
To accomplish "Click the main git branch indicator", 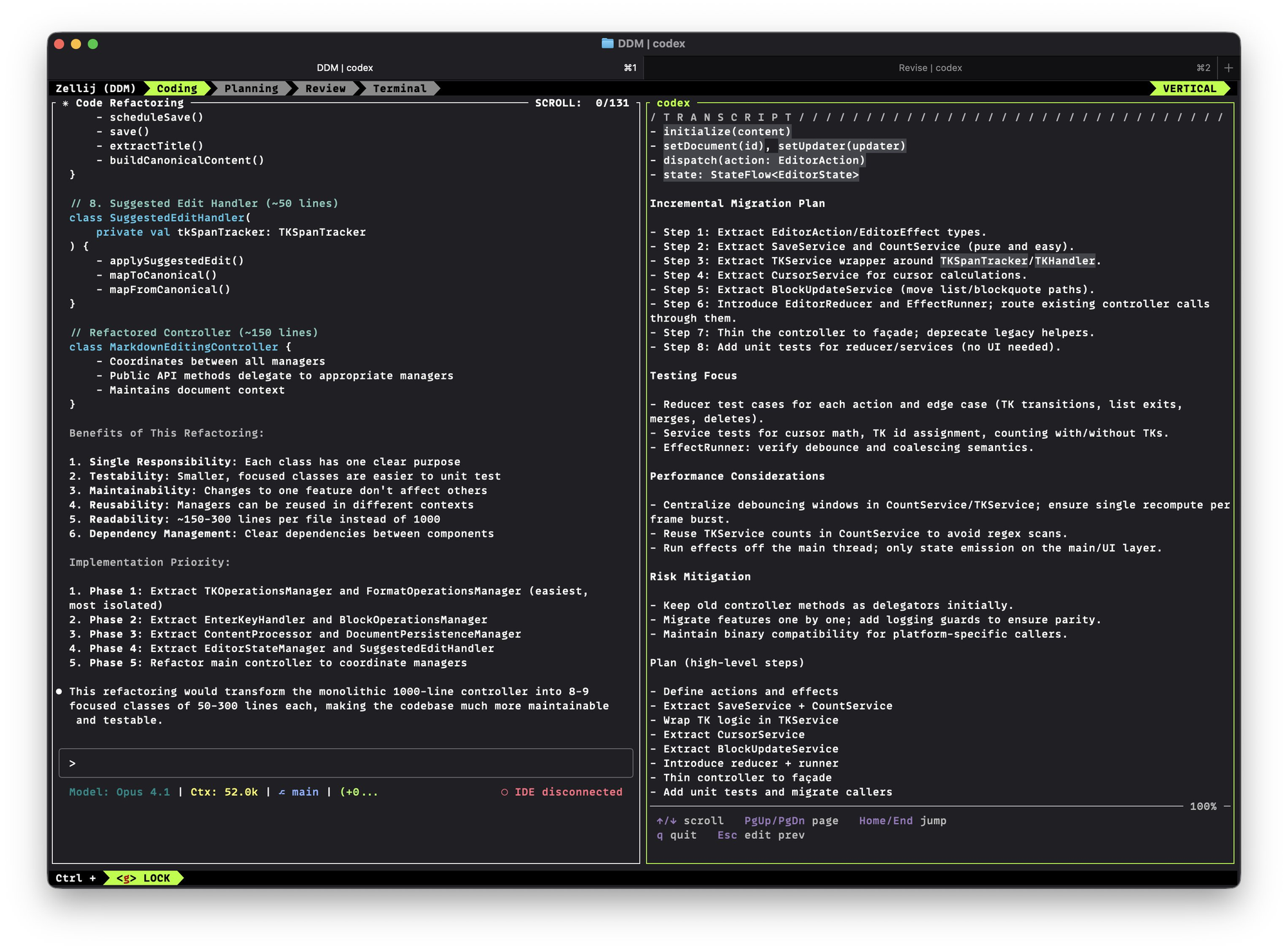I will (305, 792).
